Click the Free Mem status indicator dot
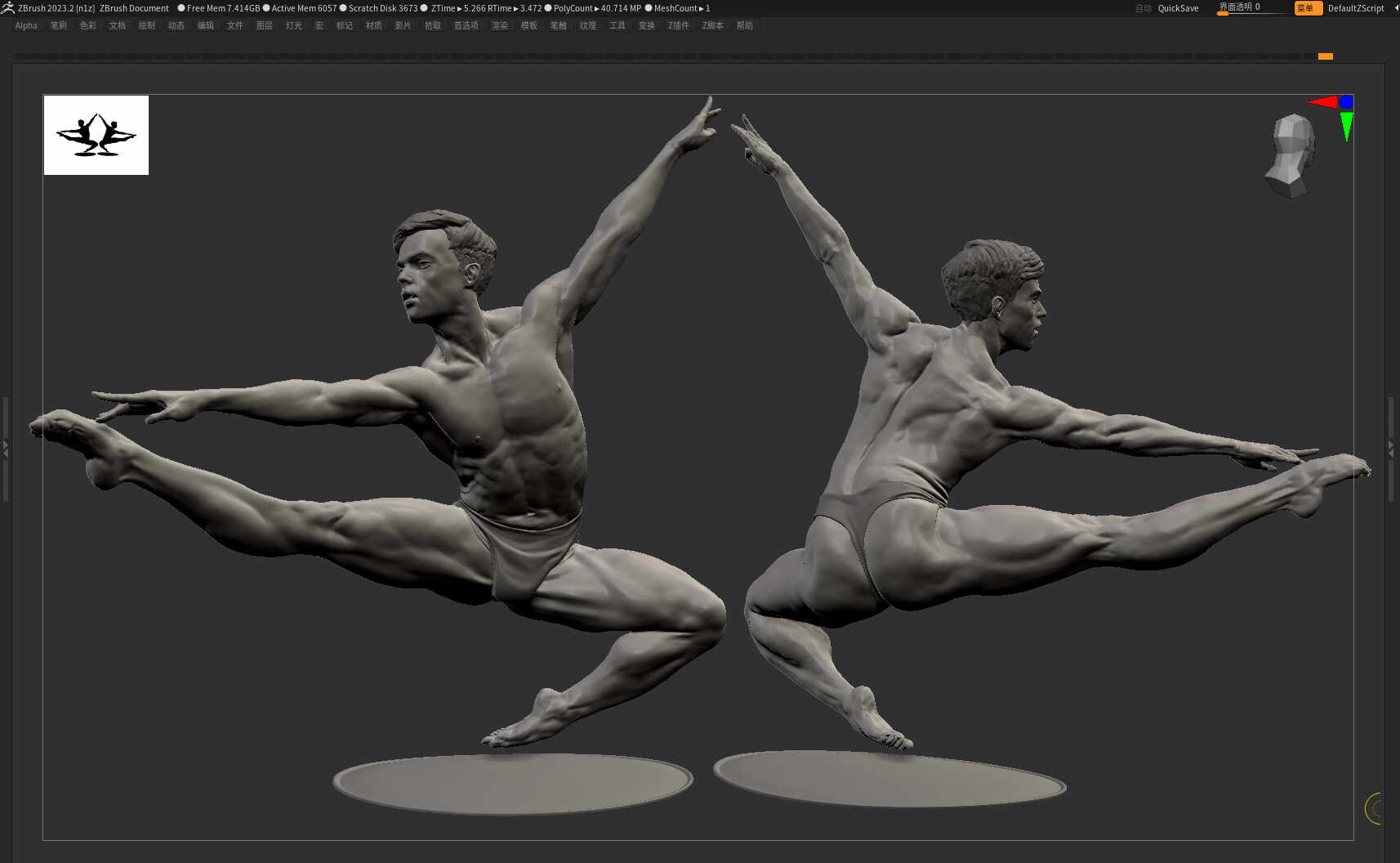The image size is (1400, 863). [181, 8]
